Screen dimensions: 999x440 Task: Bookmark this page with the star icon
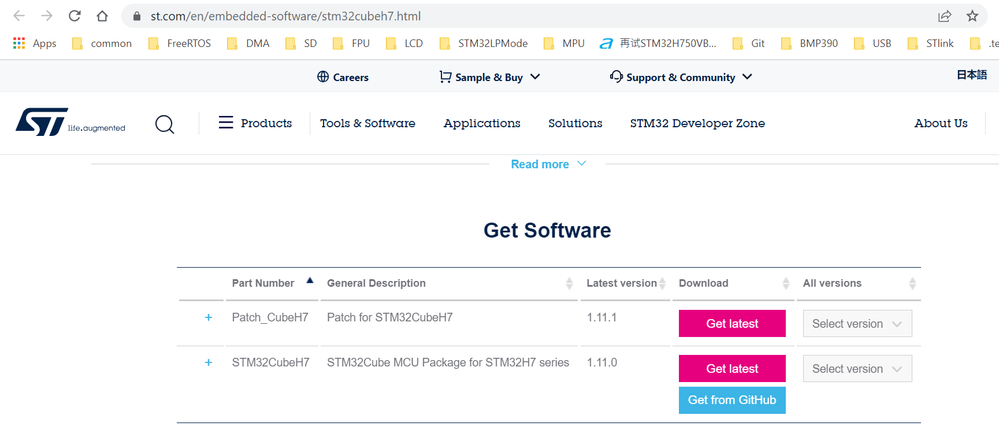(x=972, y=16)
